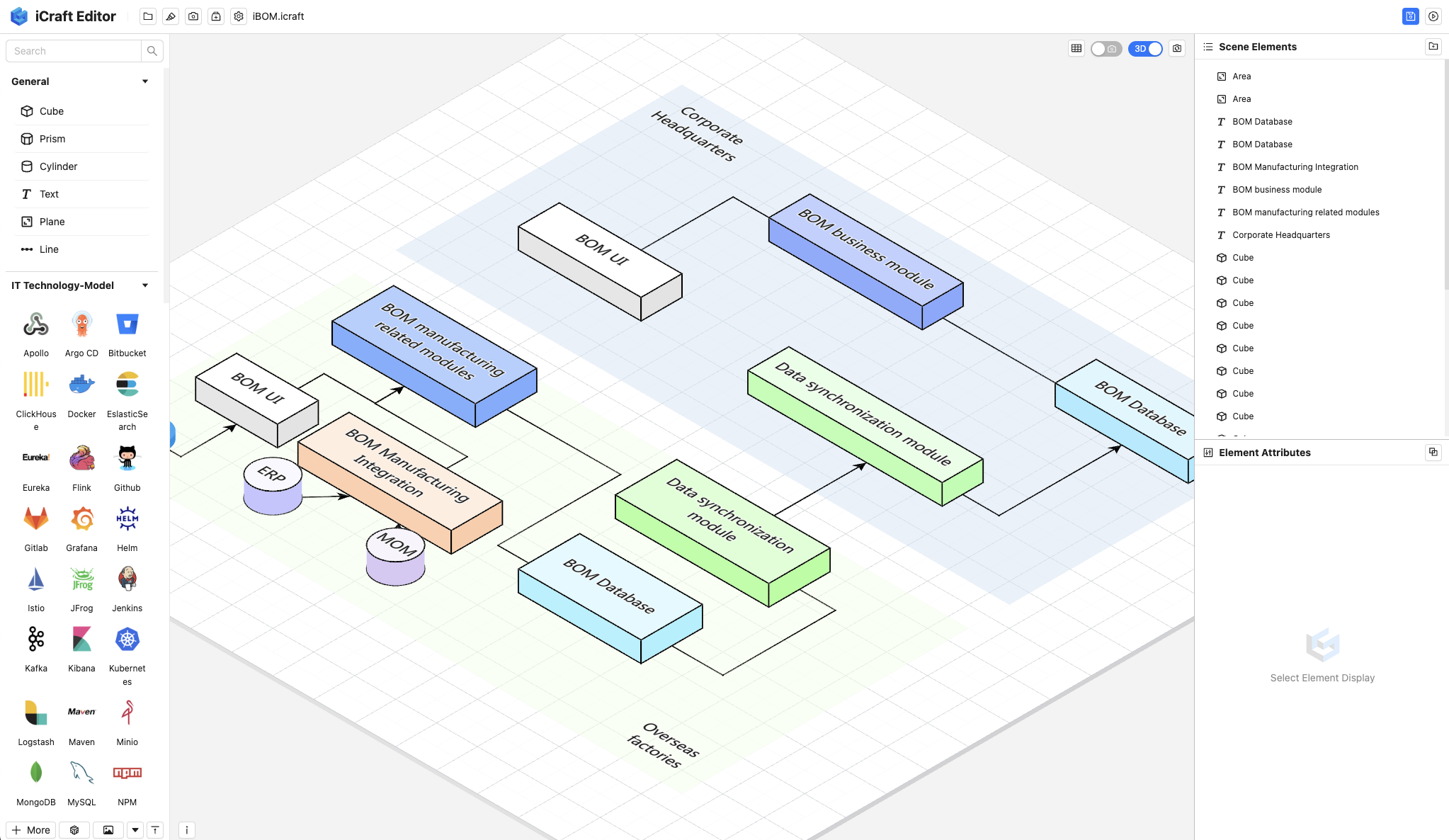Image resolution: width=1449 pixels, height=840 pixels.
Task: Toggle the grid display icon on canvas
Action: point(1076,48)
